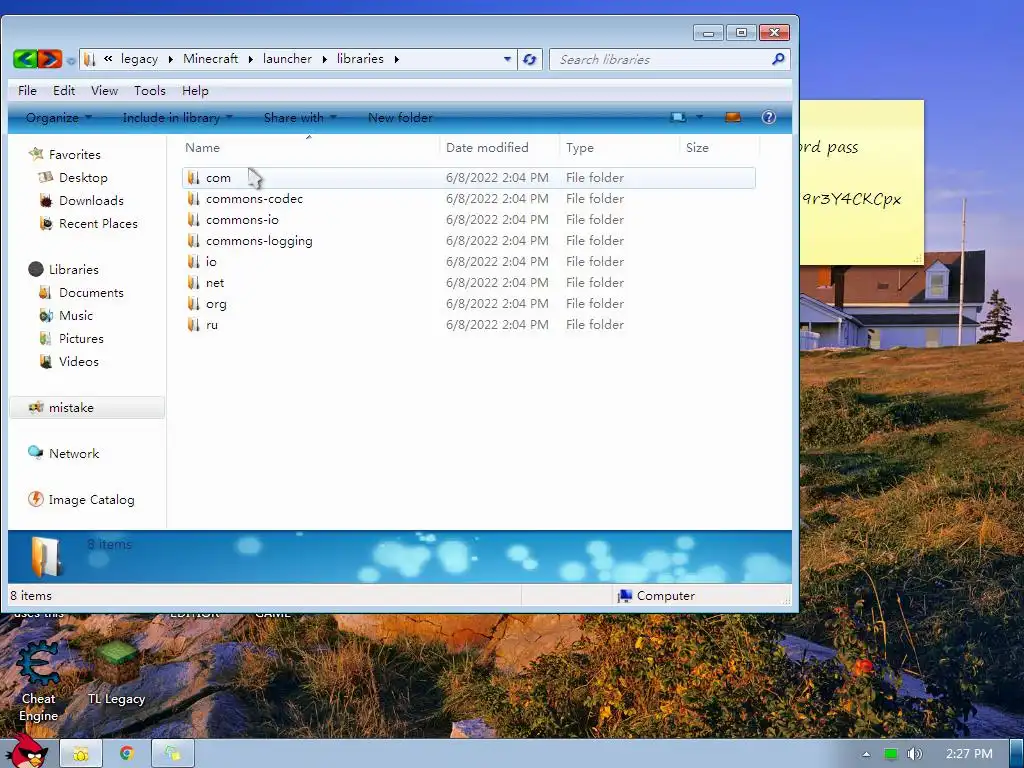Click the blue help question mark icon

point(769,118)
